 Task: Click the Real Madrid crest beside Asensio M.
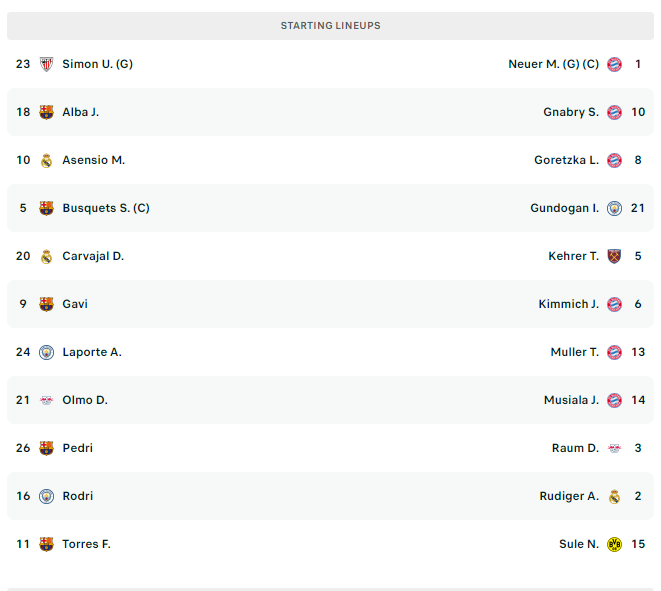46,160
